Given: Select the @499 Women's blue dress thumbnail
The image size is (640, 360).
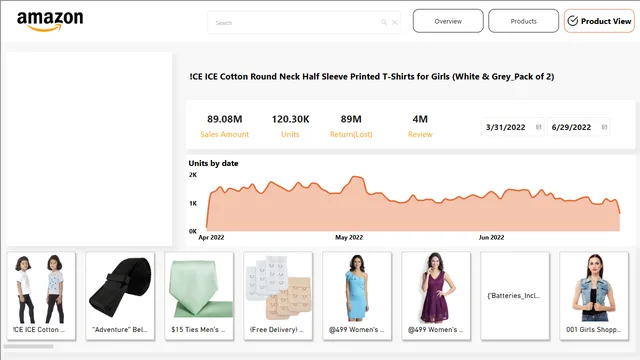Looking at the screenshot, I should pyautogui.click(x=357, y=296).
